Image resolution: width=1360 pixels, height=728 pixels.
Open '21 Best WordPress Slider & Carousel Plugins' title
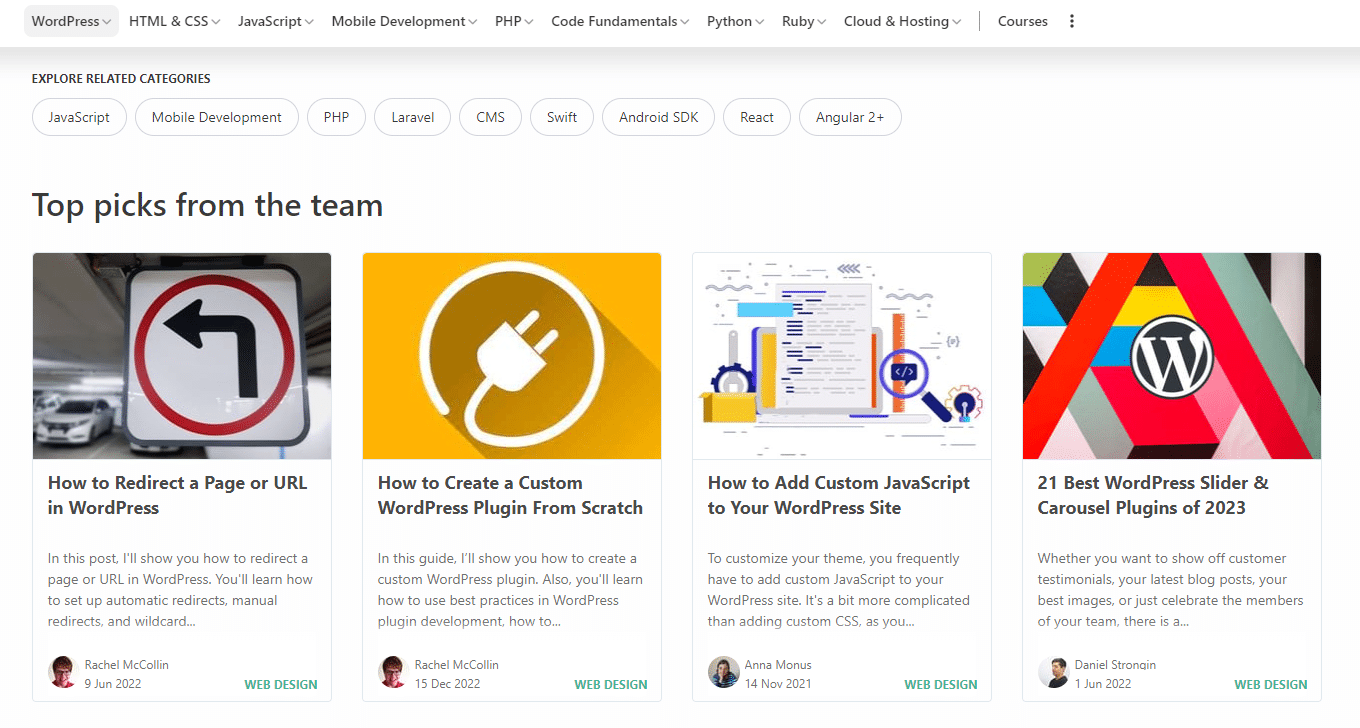(x=1152, y=495)
